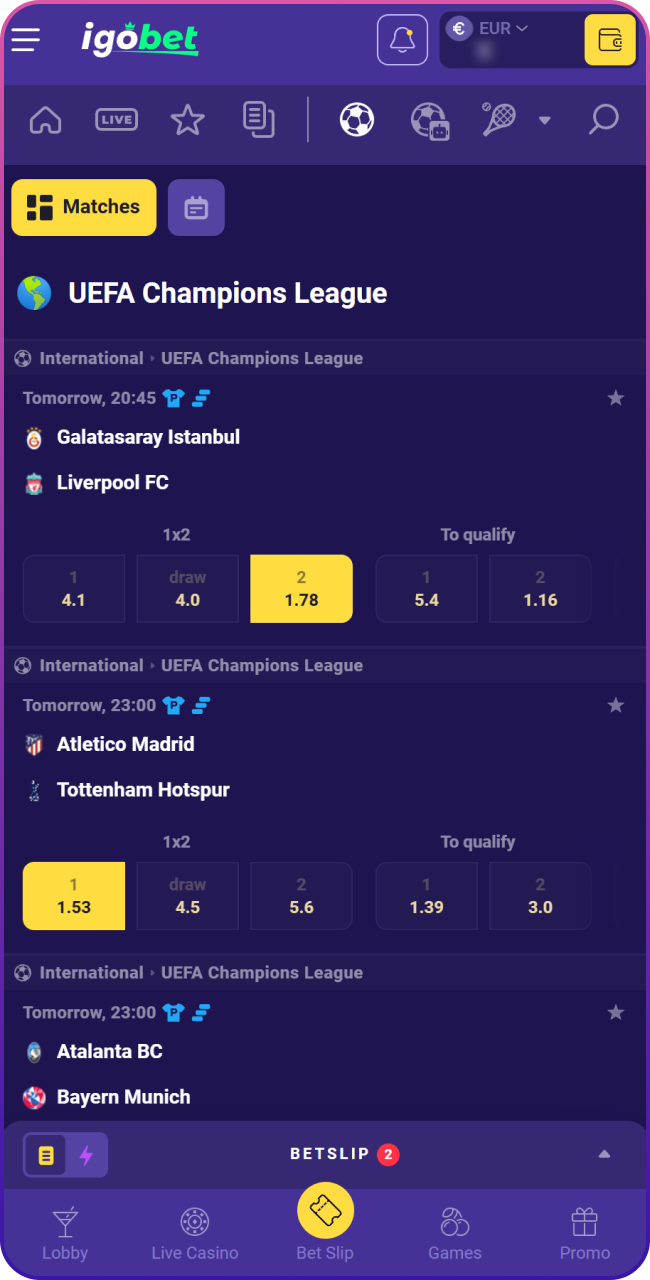Open the wallet deposit button
The image size is (650, 1280).
pyautogui.click(x=609, y=40)
